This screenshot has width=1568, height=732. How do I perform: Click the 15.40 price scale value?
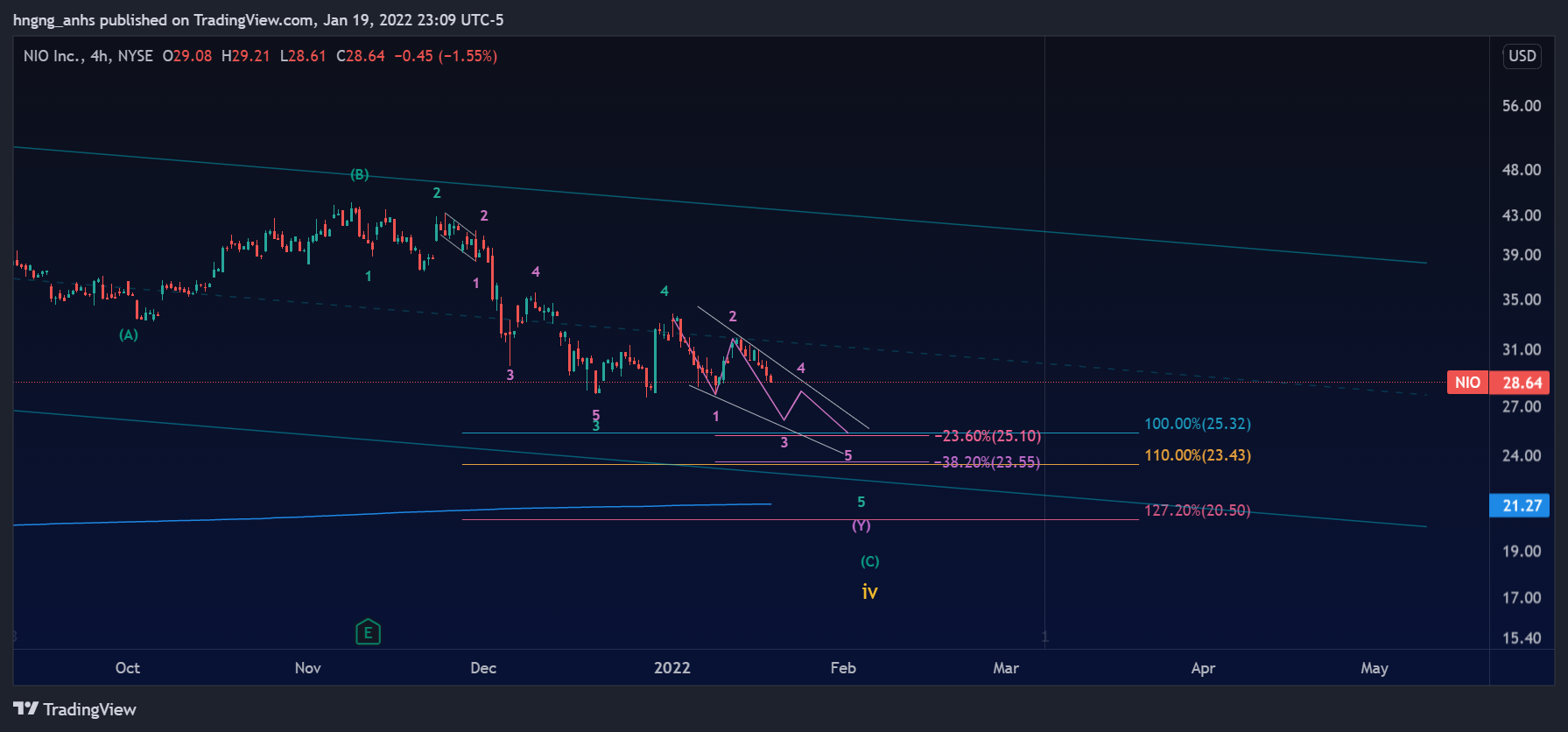click(1522, 638)
